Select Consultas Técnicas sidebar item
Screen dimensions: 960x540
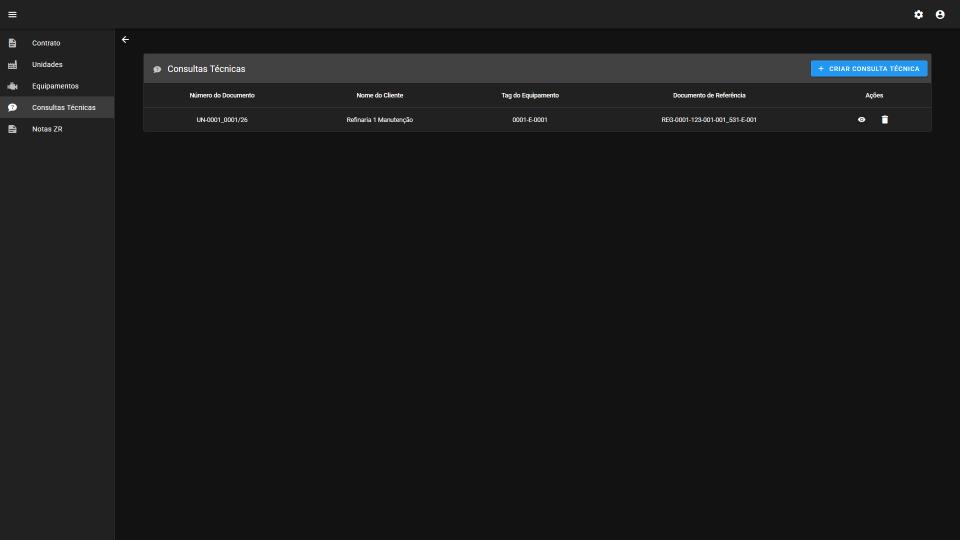tap(57, 107)
